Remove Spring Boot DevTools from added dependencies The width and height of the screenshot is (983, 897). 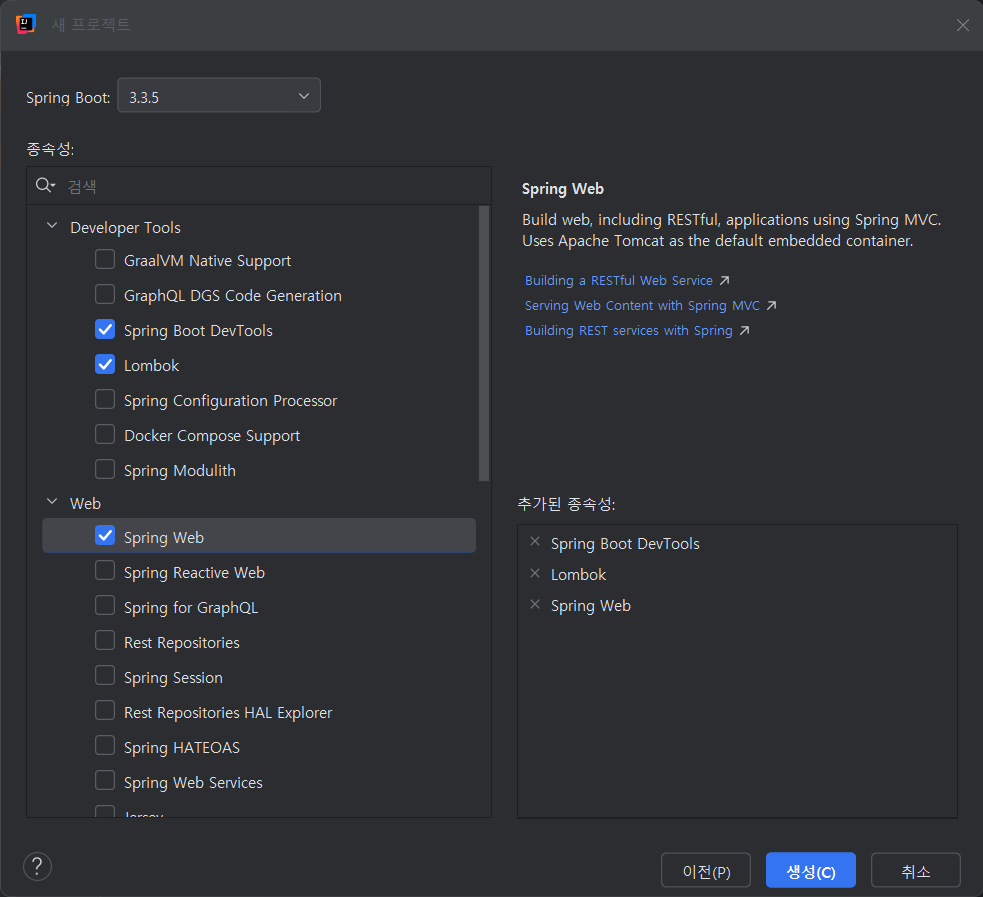535,543
